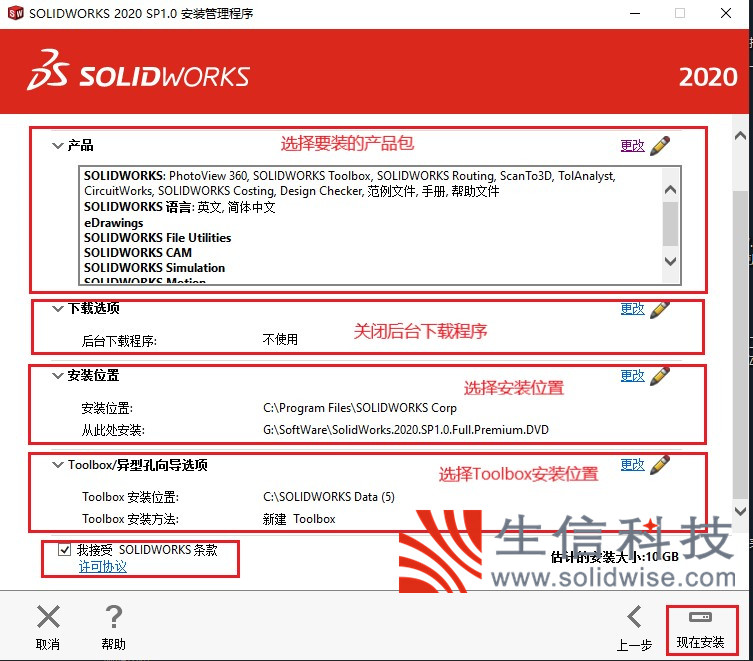Click the pencil icon in Toolbox/异型孔向导选项 section

pyautogui.click(x=660, y=465)
